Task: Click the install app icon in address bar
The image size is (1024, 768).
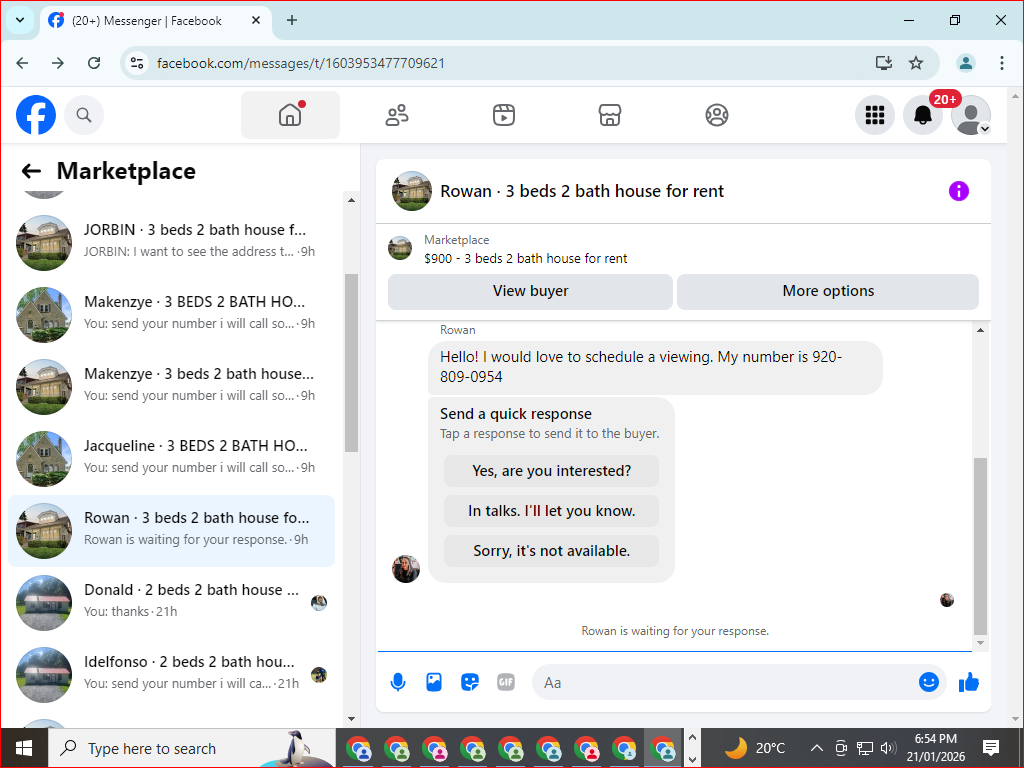Action: 884,63
